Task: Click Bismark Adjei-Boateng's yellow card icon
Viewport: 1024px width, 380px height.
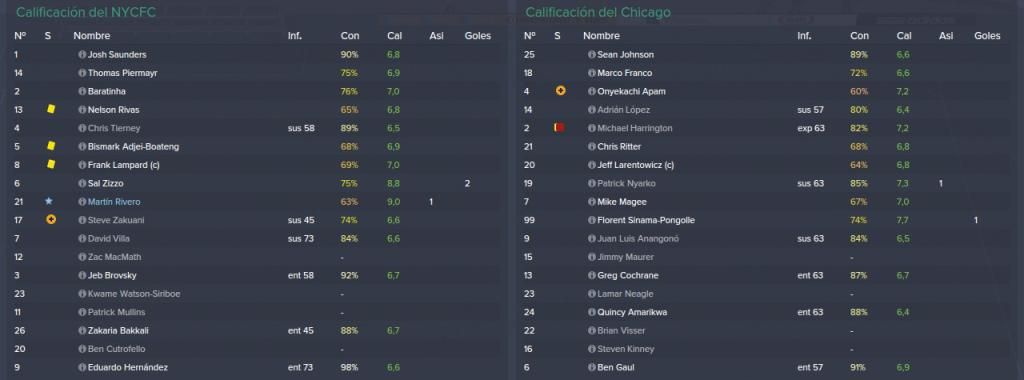Action: click(x=51, y=146)
